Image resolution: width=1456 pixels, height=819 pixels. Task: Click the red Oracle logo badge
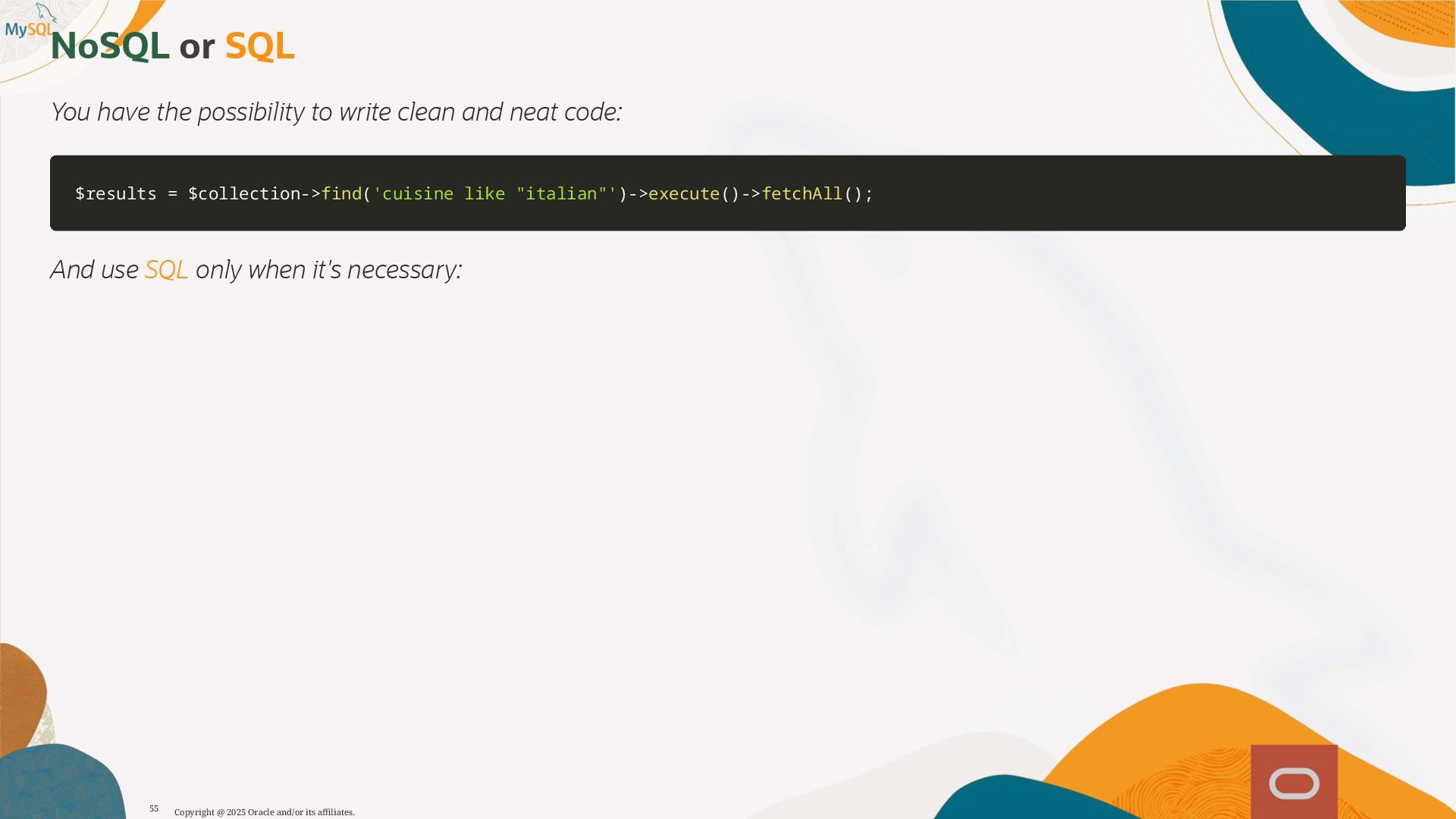point(1294,783)
